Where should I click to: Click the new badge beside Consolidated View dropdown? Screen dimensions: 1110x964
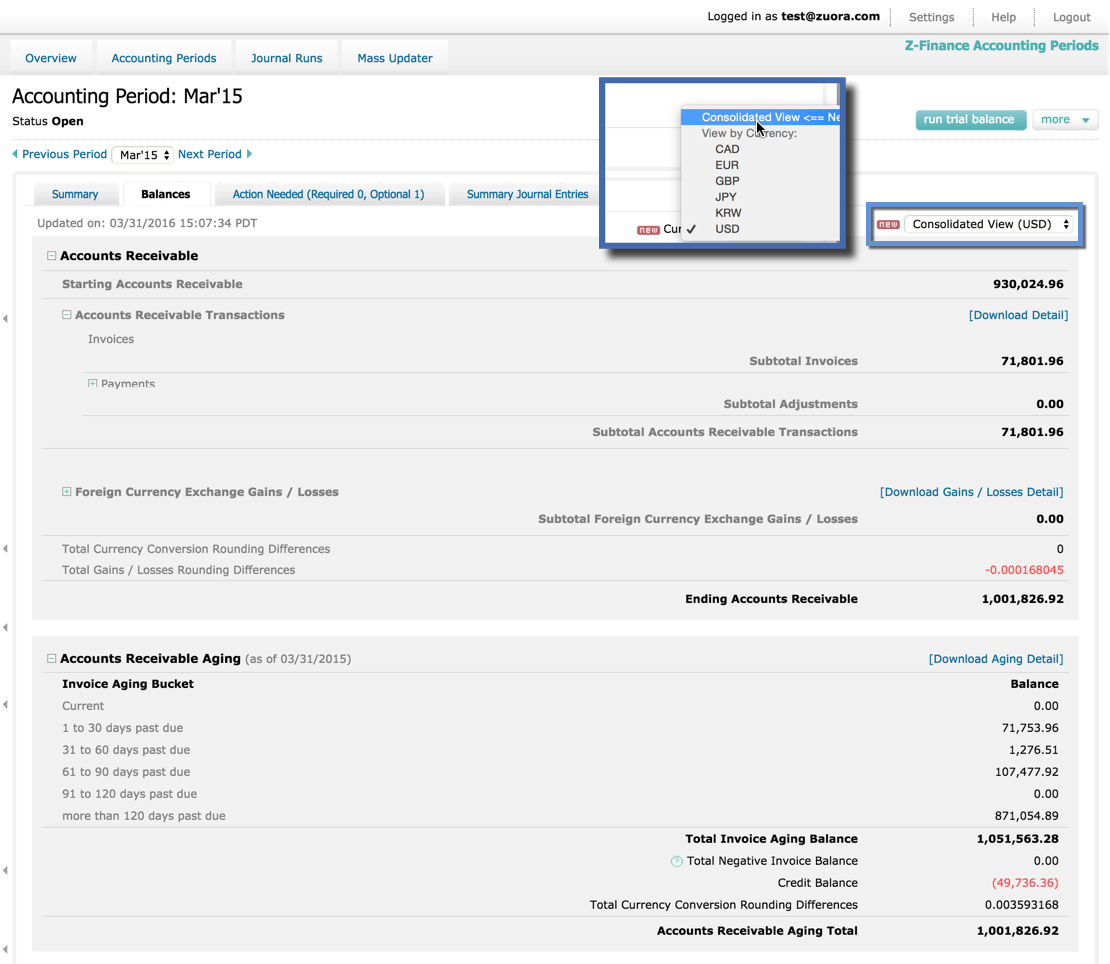888,224
